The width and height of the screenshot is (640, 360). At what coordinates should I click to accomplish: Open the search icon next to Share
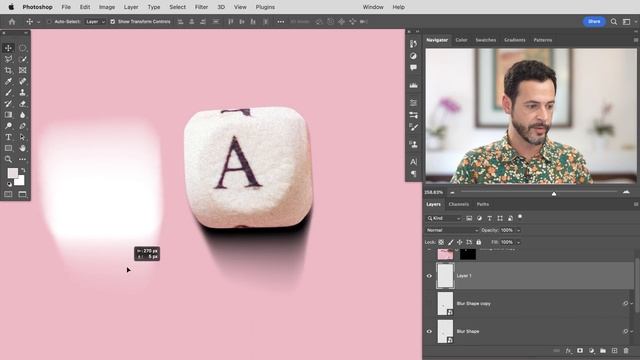coord(614,22)
